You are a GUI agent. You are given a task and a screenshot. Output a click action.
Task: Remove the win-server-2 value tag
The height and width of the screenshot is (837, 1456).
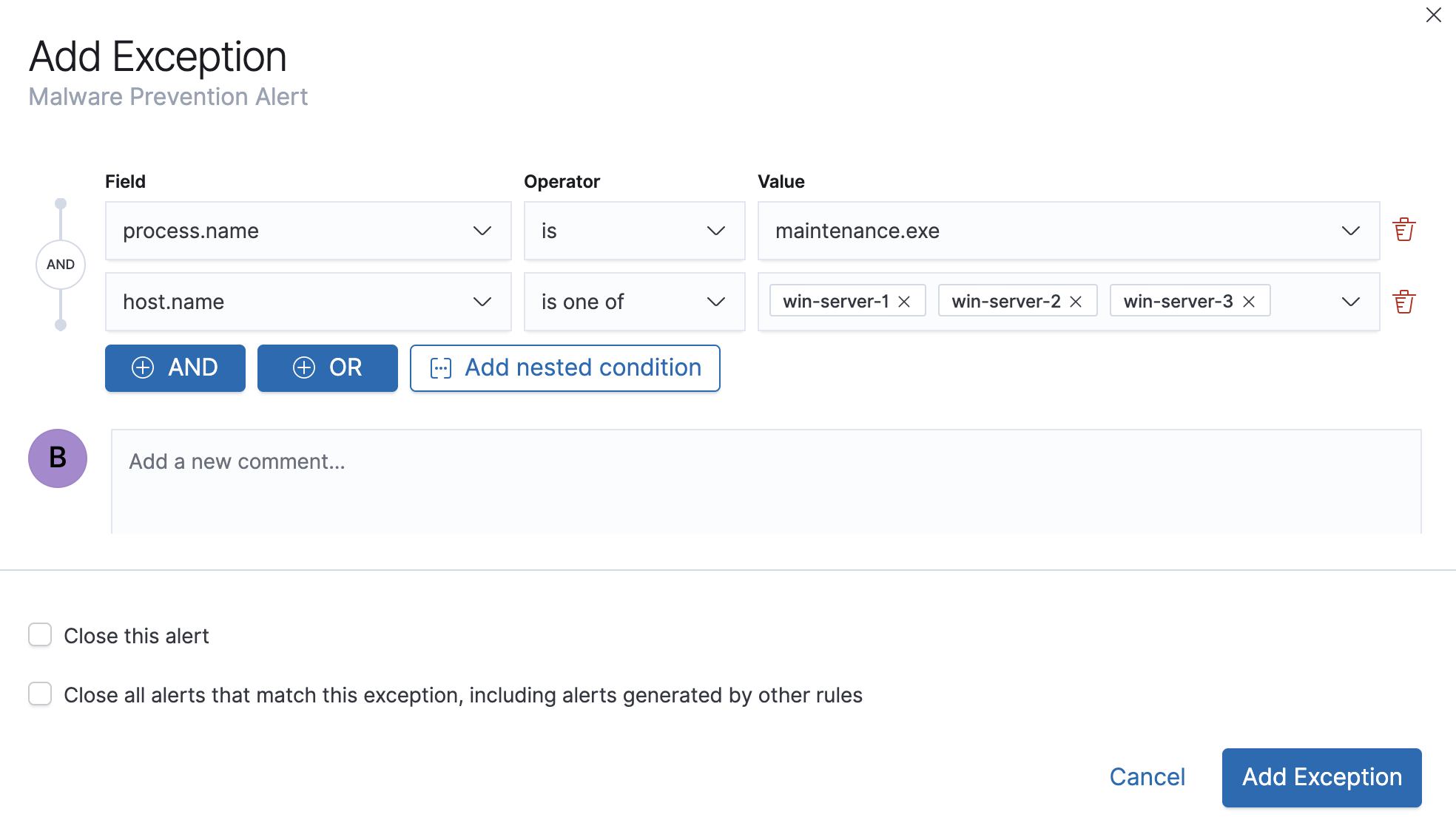pos(1075,301)
